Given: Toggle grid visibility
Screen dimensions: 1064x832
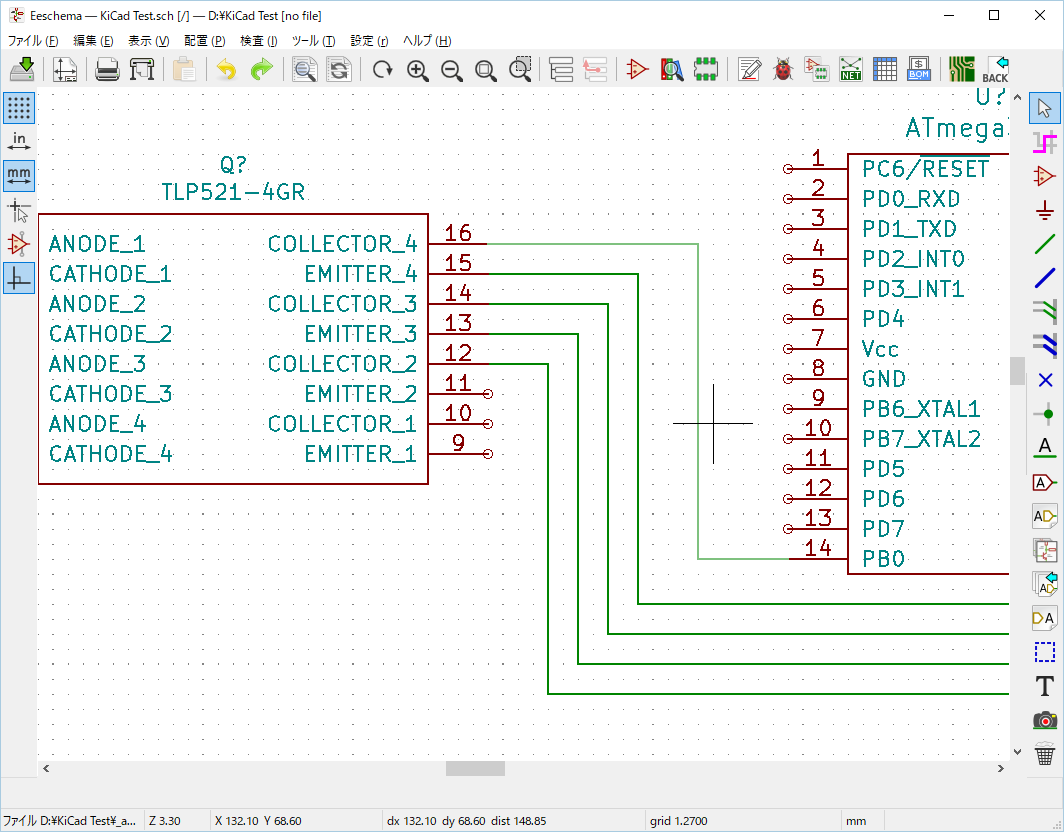Looking at the screenshot, I should coord(19,108).
